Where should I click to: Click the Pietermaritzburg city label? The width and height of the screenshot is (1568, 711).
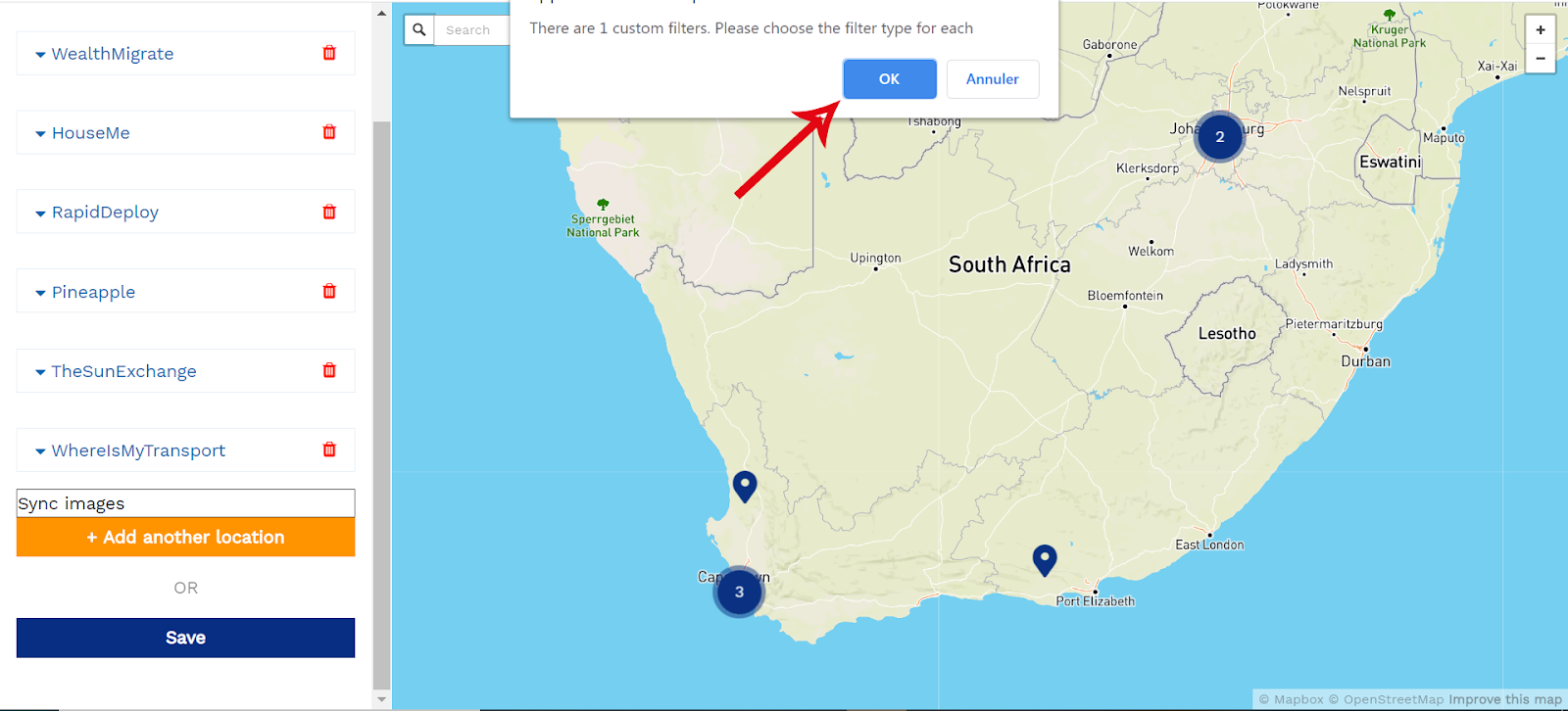[1334, 324]
